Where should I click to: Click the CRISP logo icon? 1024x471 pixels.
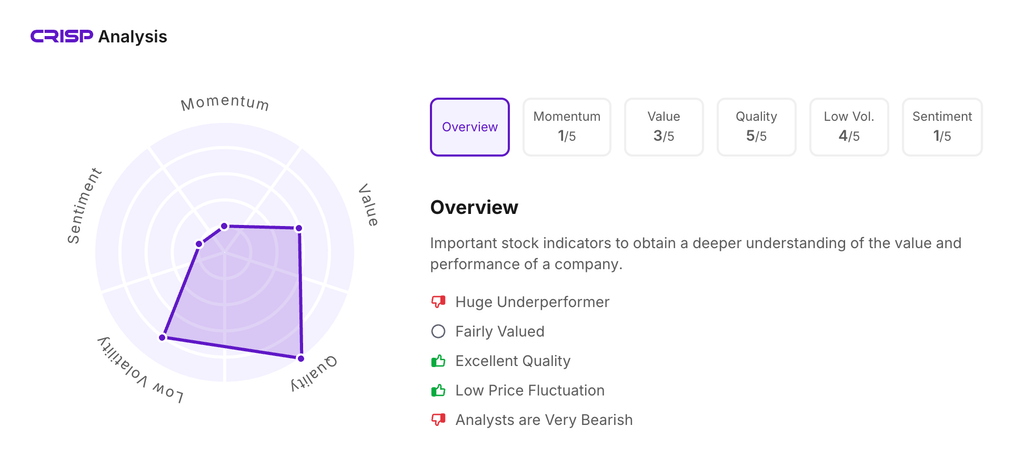61,37
